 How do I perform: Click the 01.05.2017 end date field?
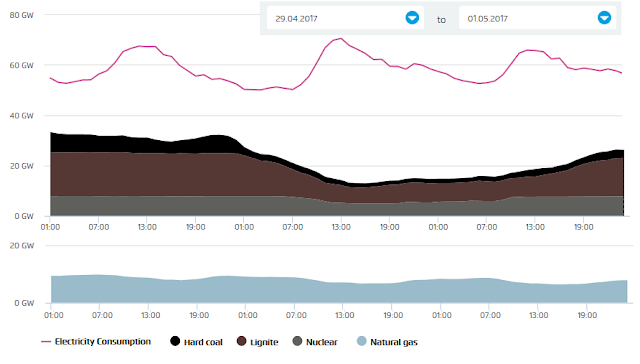coord(538,18)
